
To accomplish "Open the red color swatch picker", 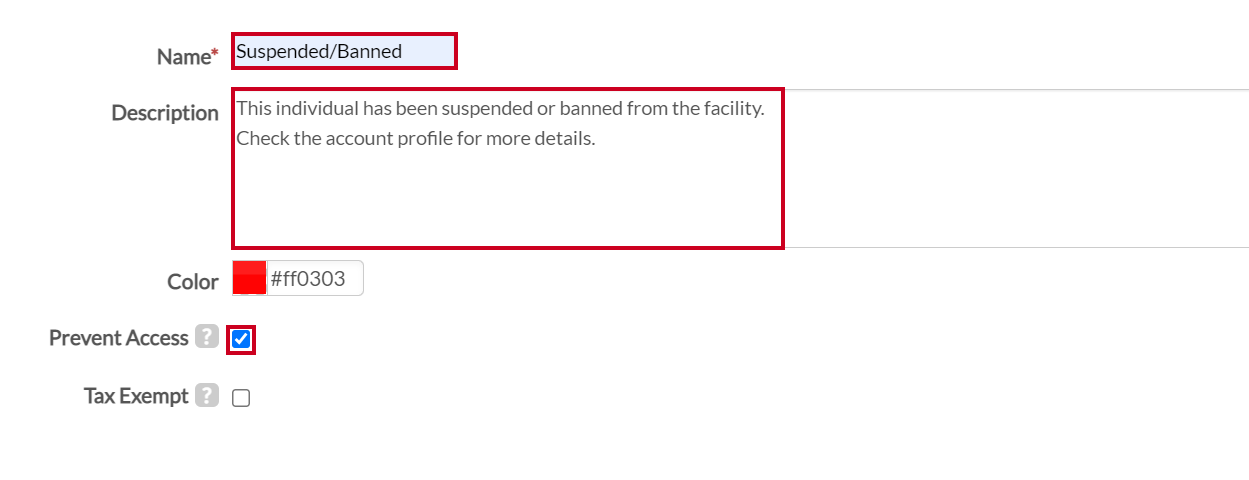I will click(x=249, y=278).
